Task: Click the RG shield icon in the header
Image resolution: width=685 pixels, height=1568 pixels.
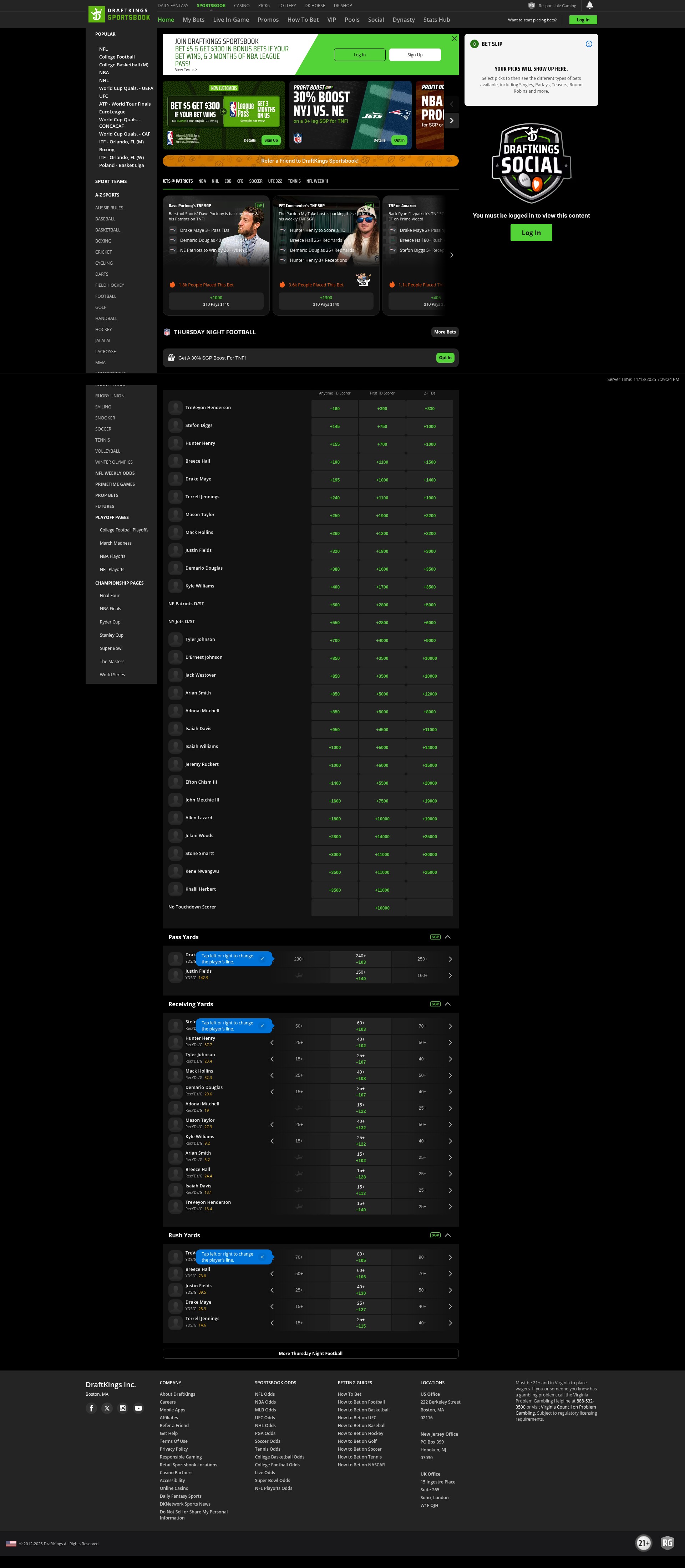Action: [532, 5]
